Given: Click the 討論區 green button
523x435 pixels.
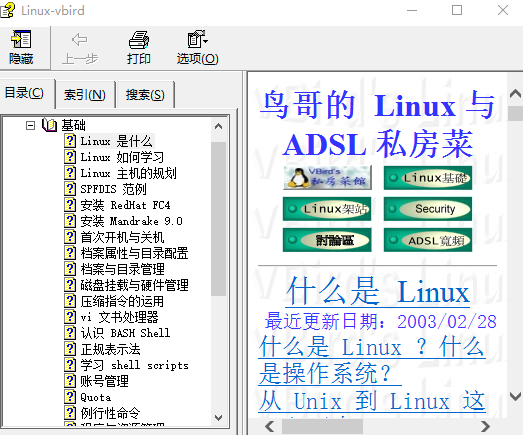Looking at the screenshot, I should click(x=327, y=240).
